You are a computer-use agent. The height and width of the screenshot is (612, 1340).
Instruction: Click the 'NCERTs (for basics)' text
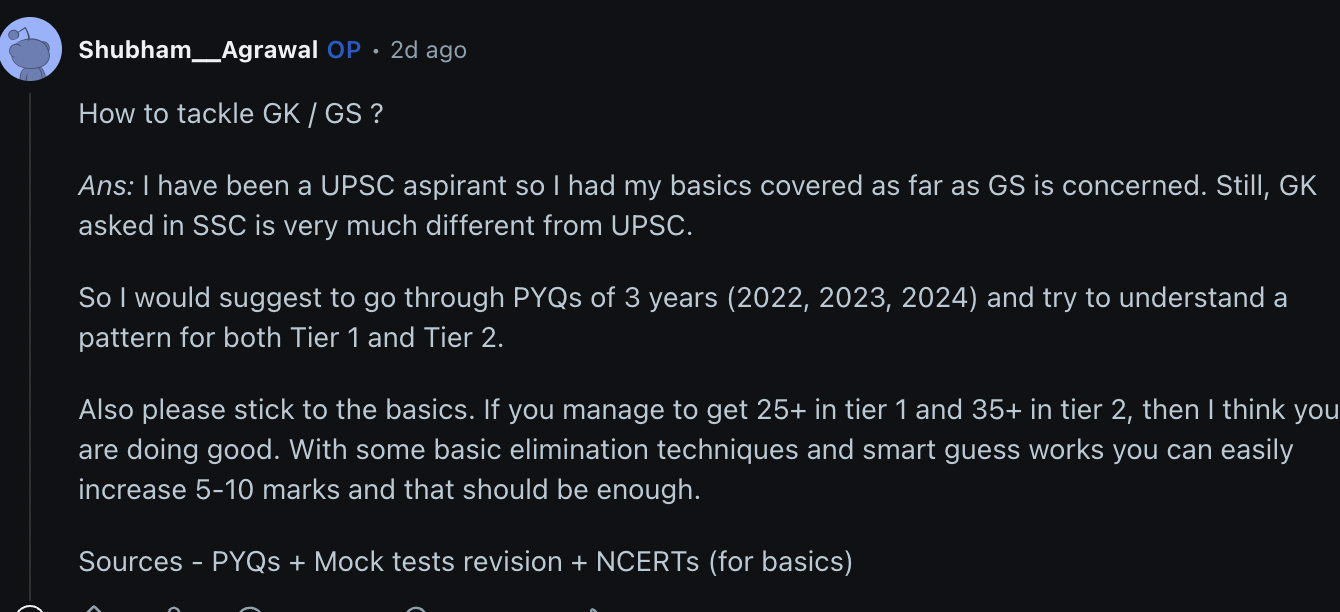pyautogui.click(x=724, y=561)
